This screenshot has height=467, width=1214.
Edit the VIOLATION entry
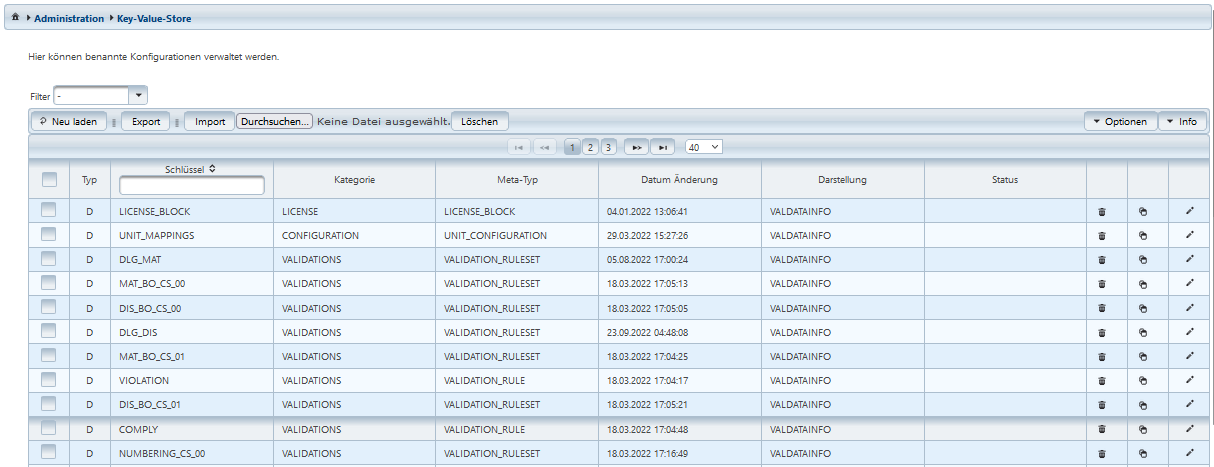tap(1189, 380)
